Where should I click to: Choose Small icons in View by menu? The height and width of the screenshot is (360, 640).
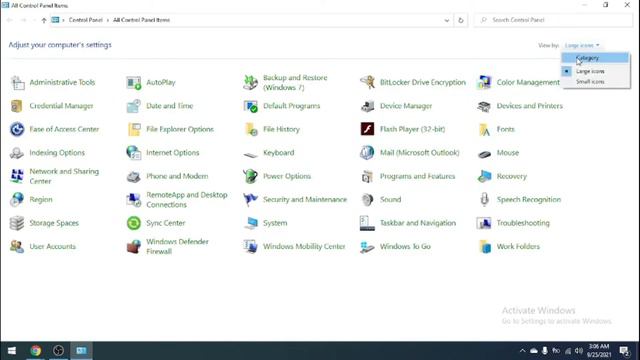pyautogui.click(x=595, y=82)
